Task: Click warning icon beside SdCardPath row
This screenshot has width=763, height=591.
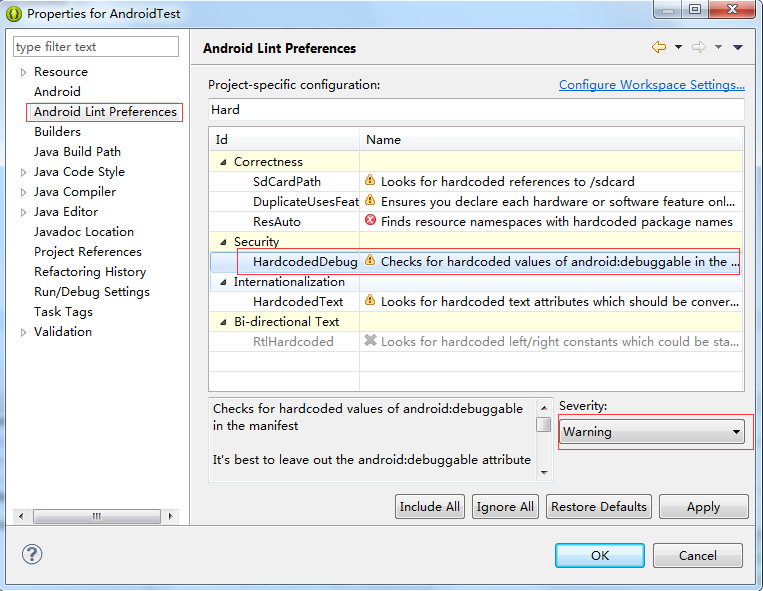Action: coord(370,181)
